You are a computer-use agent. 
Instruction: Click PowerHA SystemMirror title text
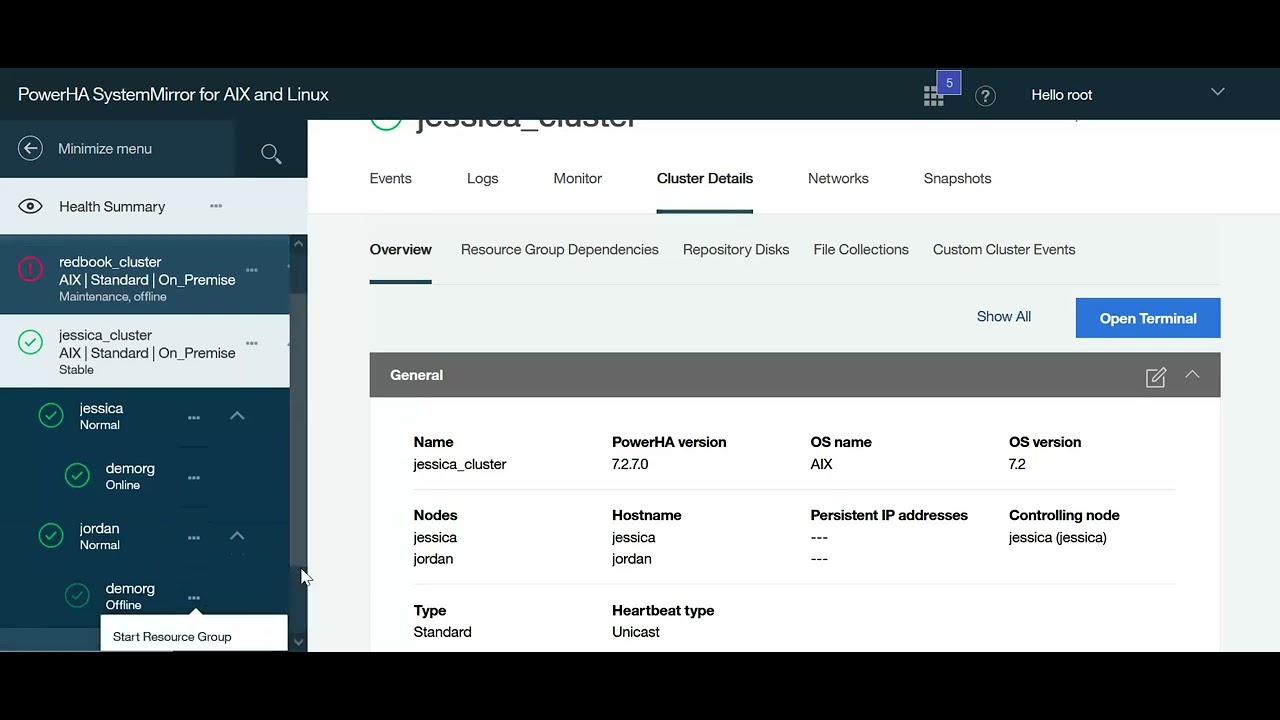[173, 94]
